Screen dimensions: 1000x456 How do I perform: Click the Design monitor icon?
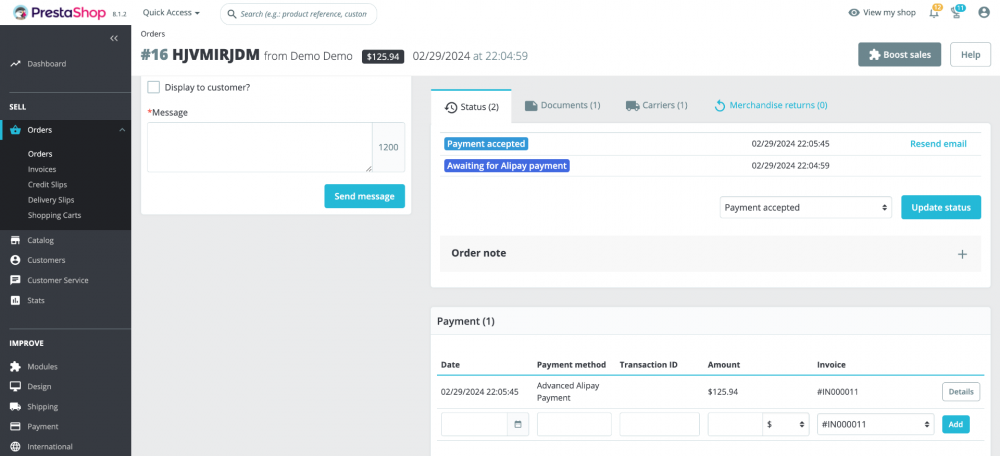[15, 386]
